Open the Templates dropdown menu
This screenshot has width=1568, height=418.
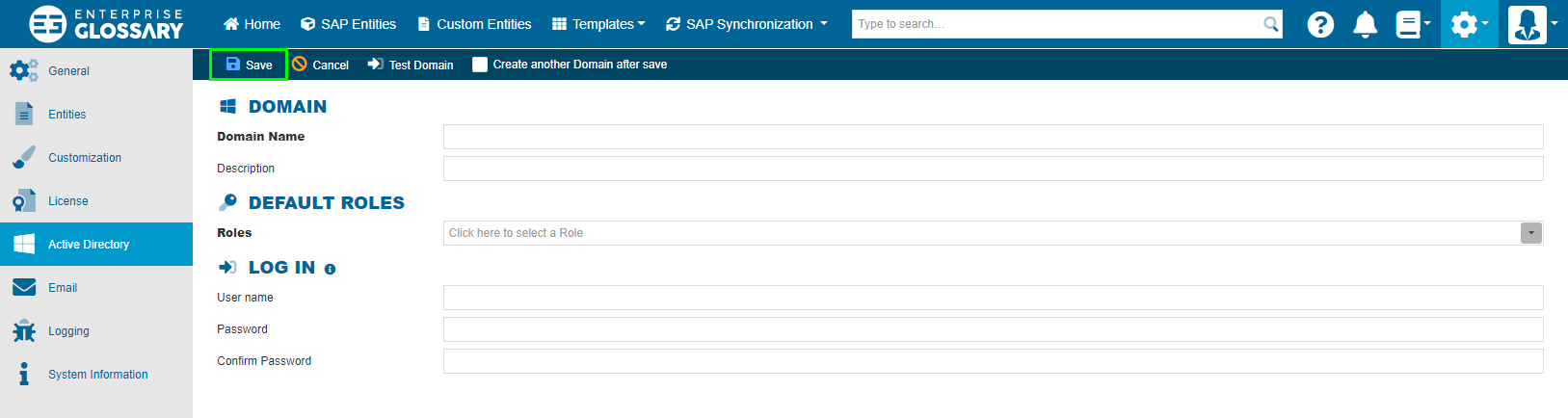click(598, 24)
